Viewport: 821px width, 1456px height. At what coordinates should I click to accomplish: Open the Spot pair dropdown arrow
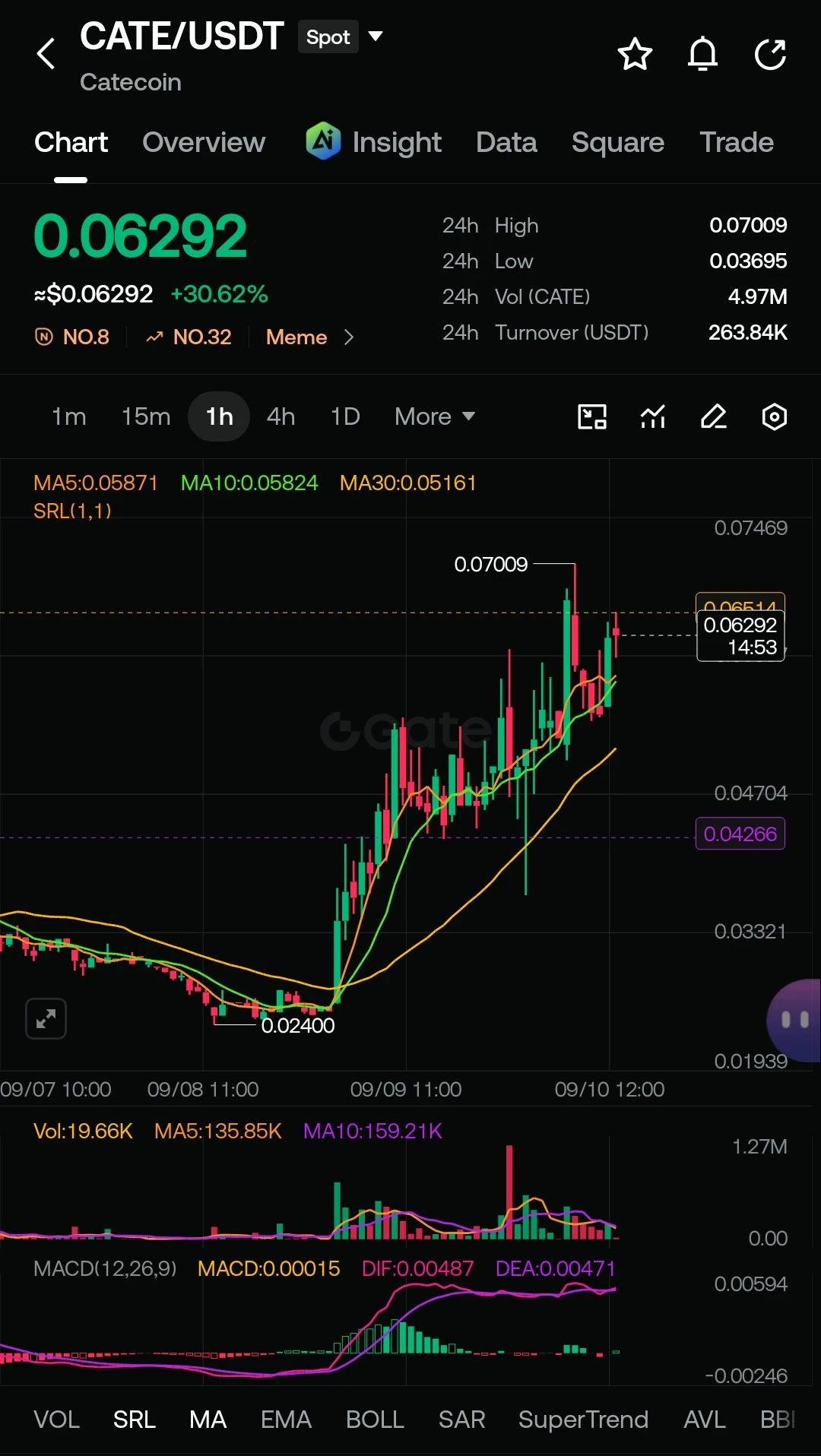click(x=376, y=36)
